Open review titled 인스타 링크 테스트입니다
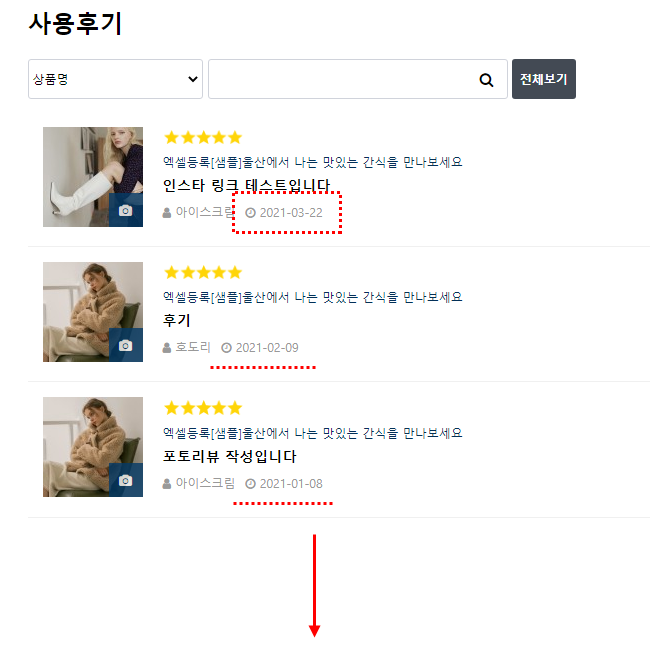Image resolution: width=650 pixels, height=650 pixels. 246,185
